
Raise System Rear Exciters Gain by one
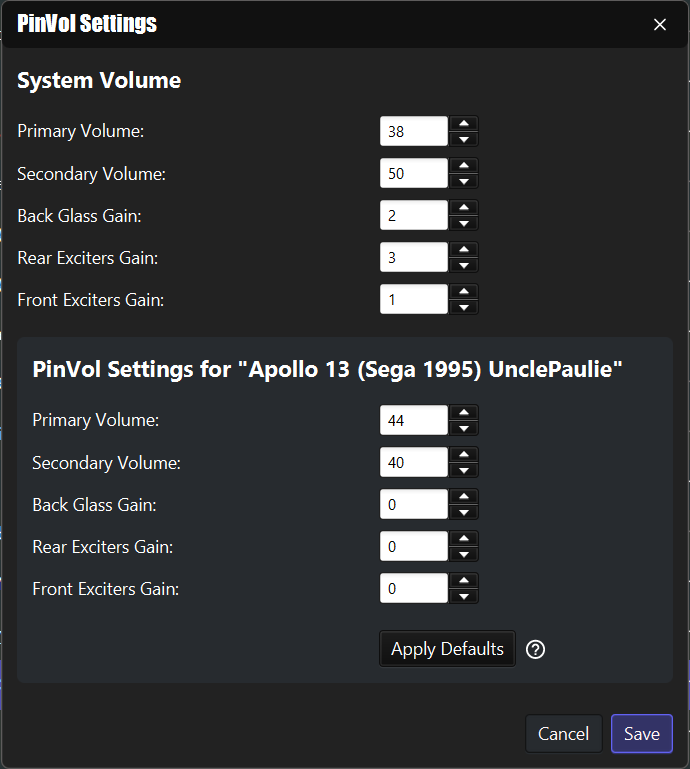point(463,250)
